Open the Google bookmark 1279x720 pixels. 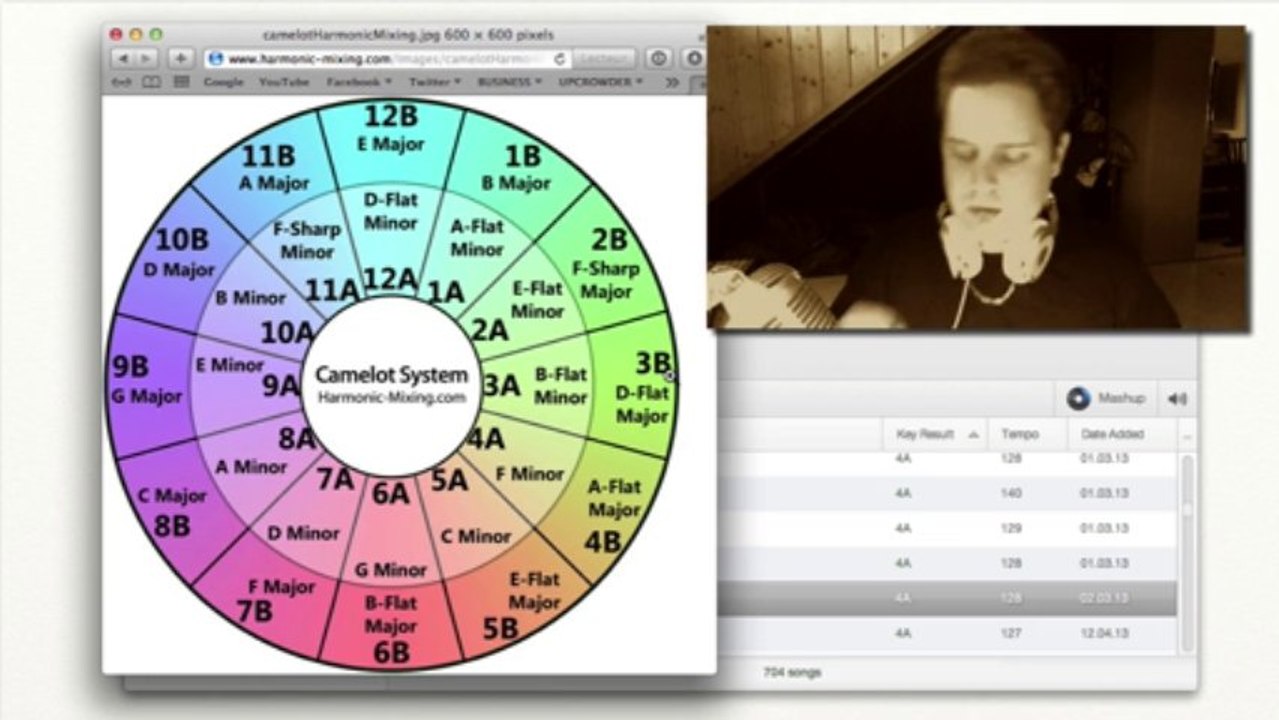pyautogui.click(x=223, y=82)
